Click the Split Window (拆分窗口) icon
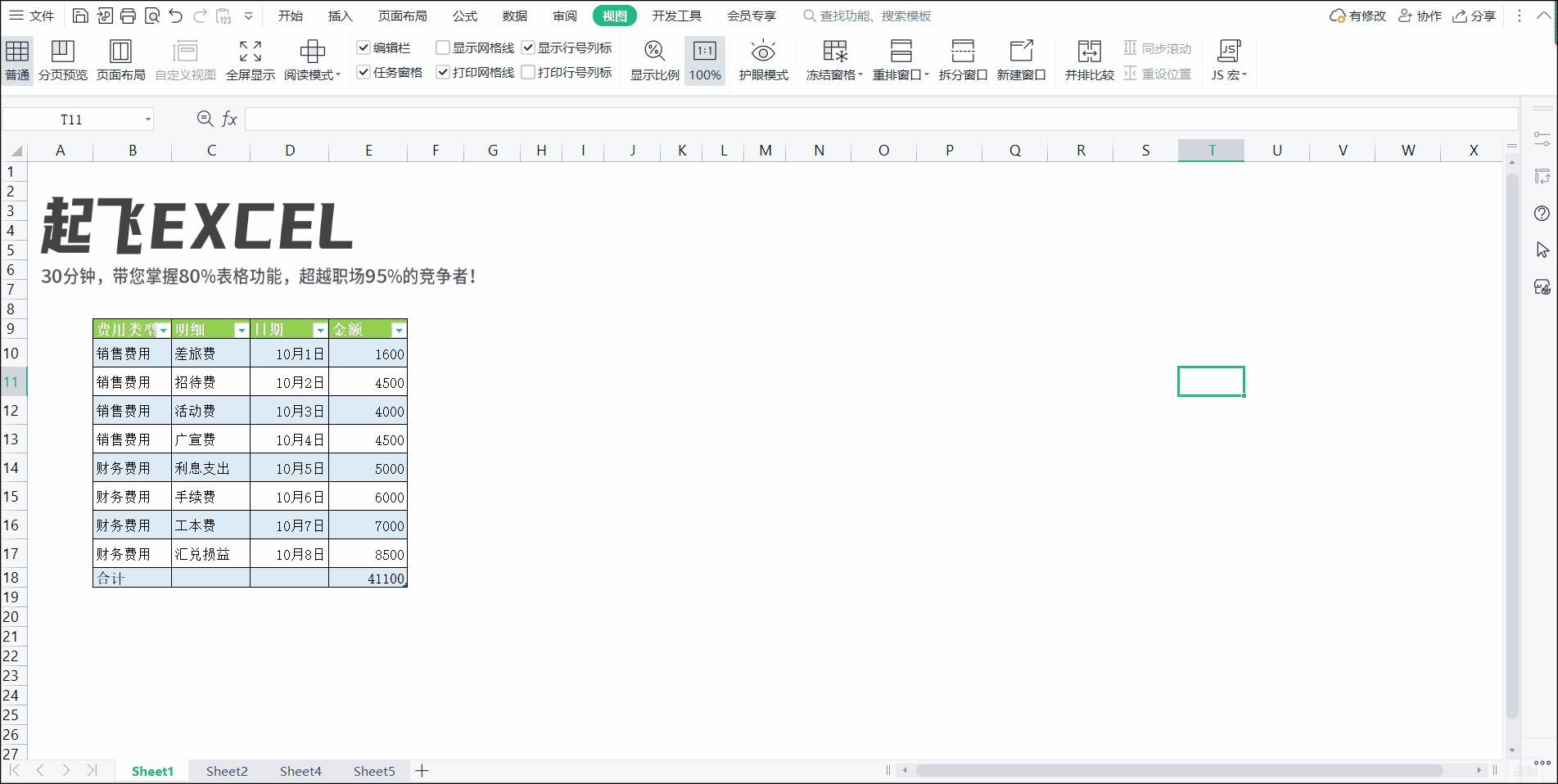1558x784 pixels. click(962, 59)
